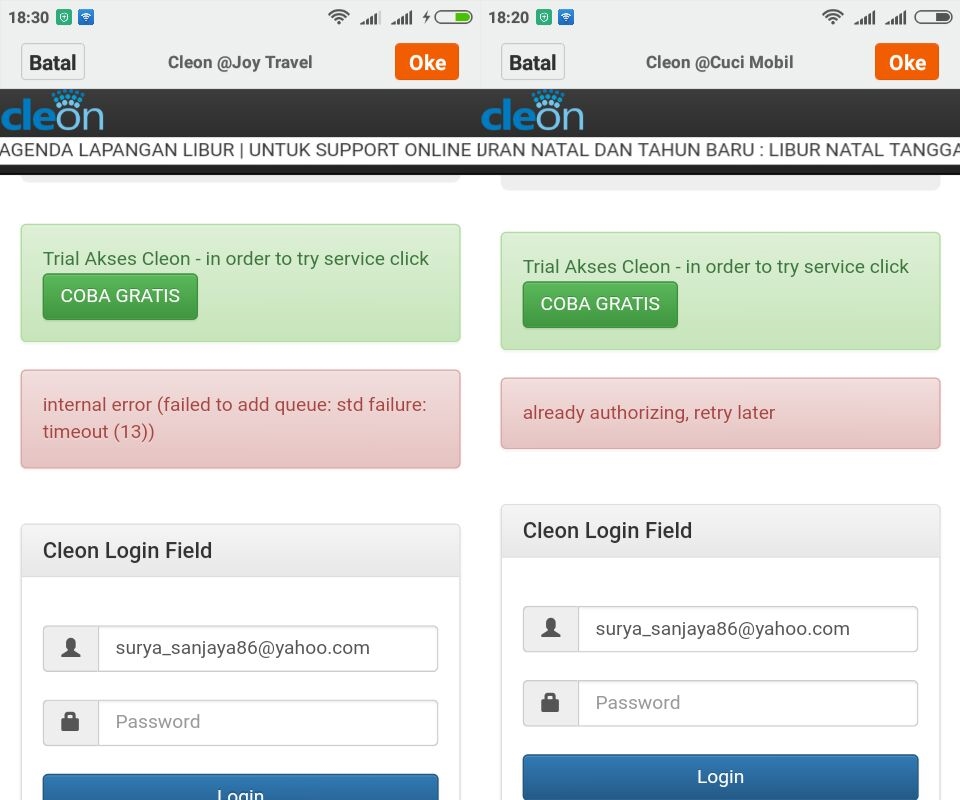Click the email field in Cuci Mobil login
The height and width of the screenshot is (800, 960).
coord(748,629)
